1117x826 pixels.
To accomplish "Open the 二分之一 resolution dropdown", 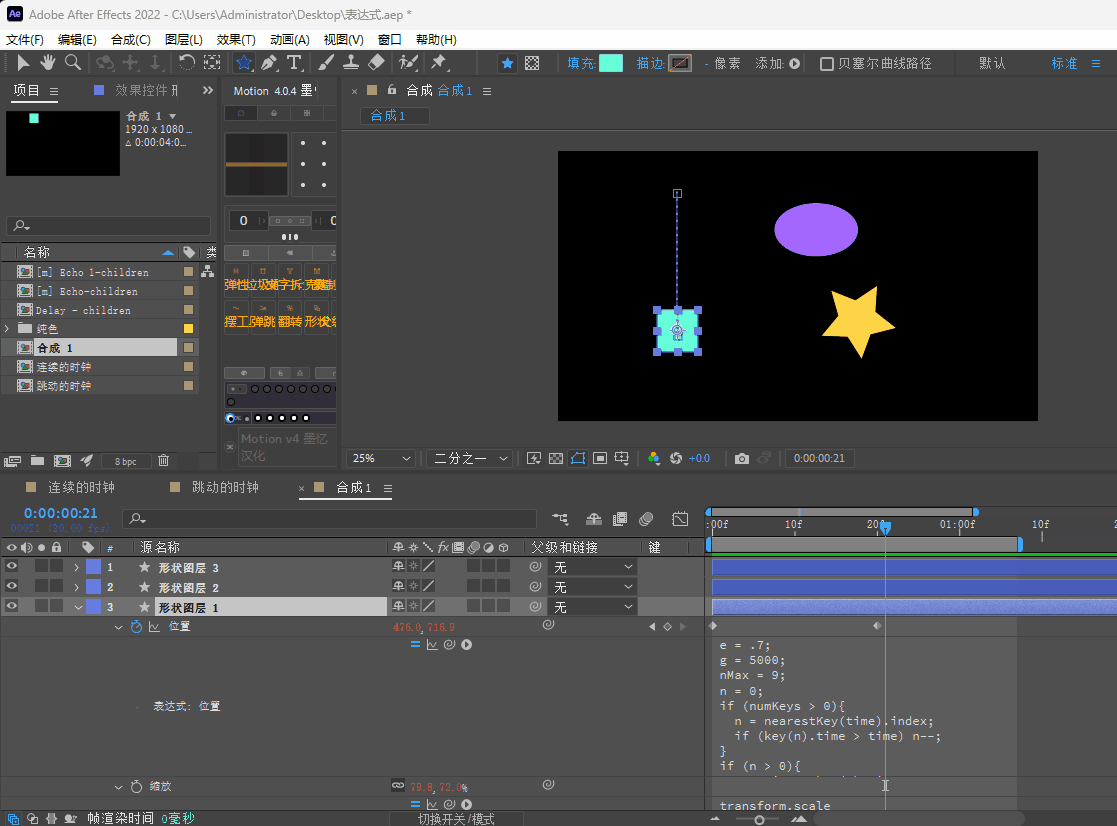I will [x=471, y=458].
